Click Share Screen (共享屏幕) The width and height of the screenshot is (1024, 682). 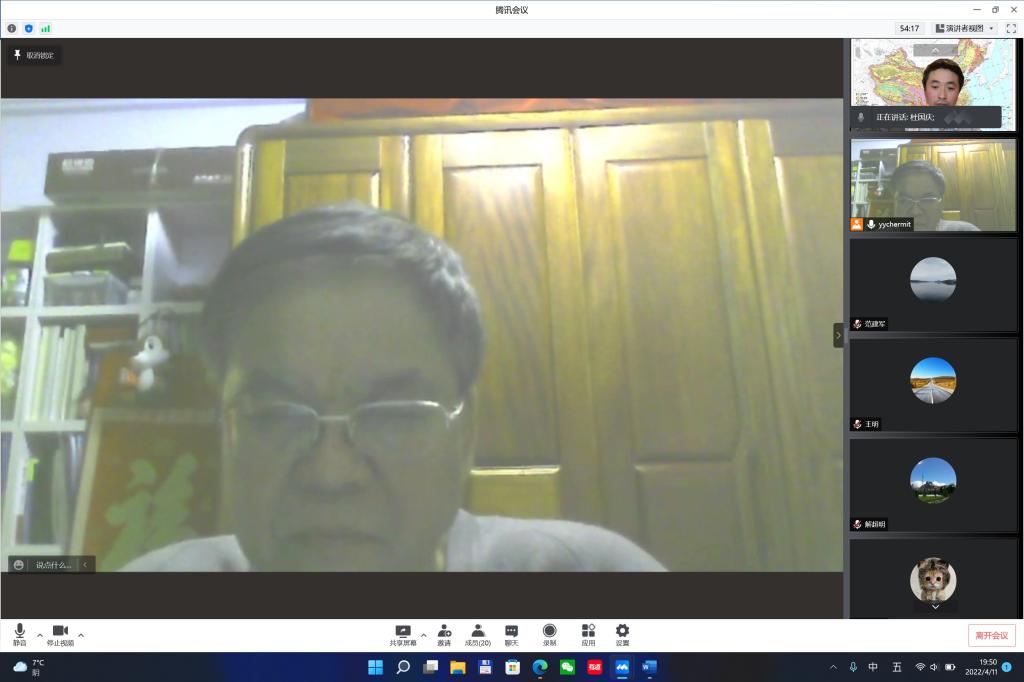(x=403, y=635)
